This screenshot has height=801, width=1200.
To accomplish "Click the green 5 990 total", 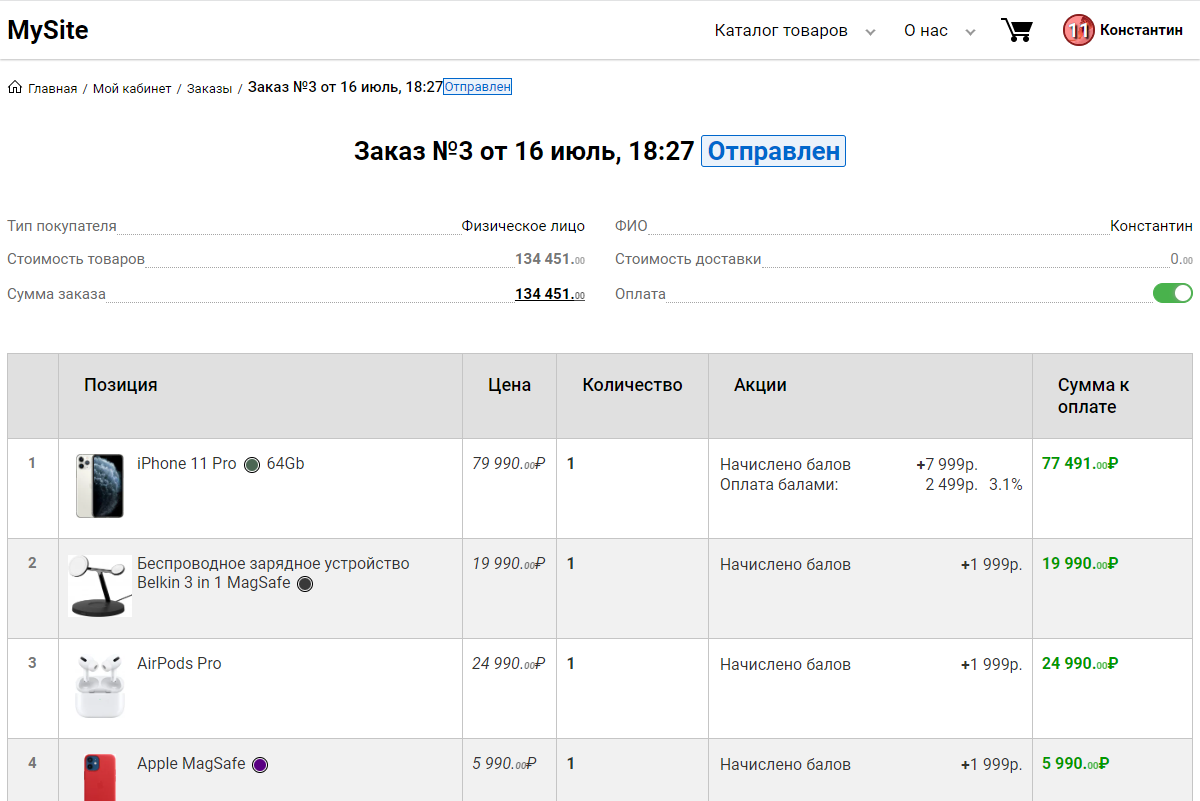I will coord(1076,763).
